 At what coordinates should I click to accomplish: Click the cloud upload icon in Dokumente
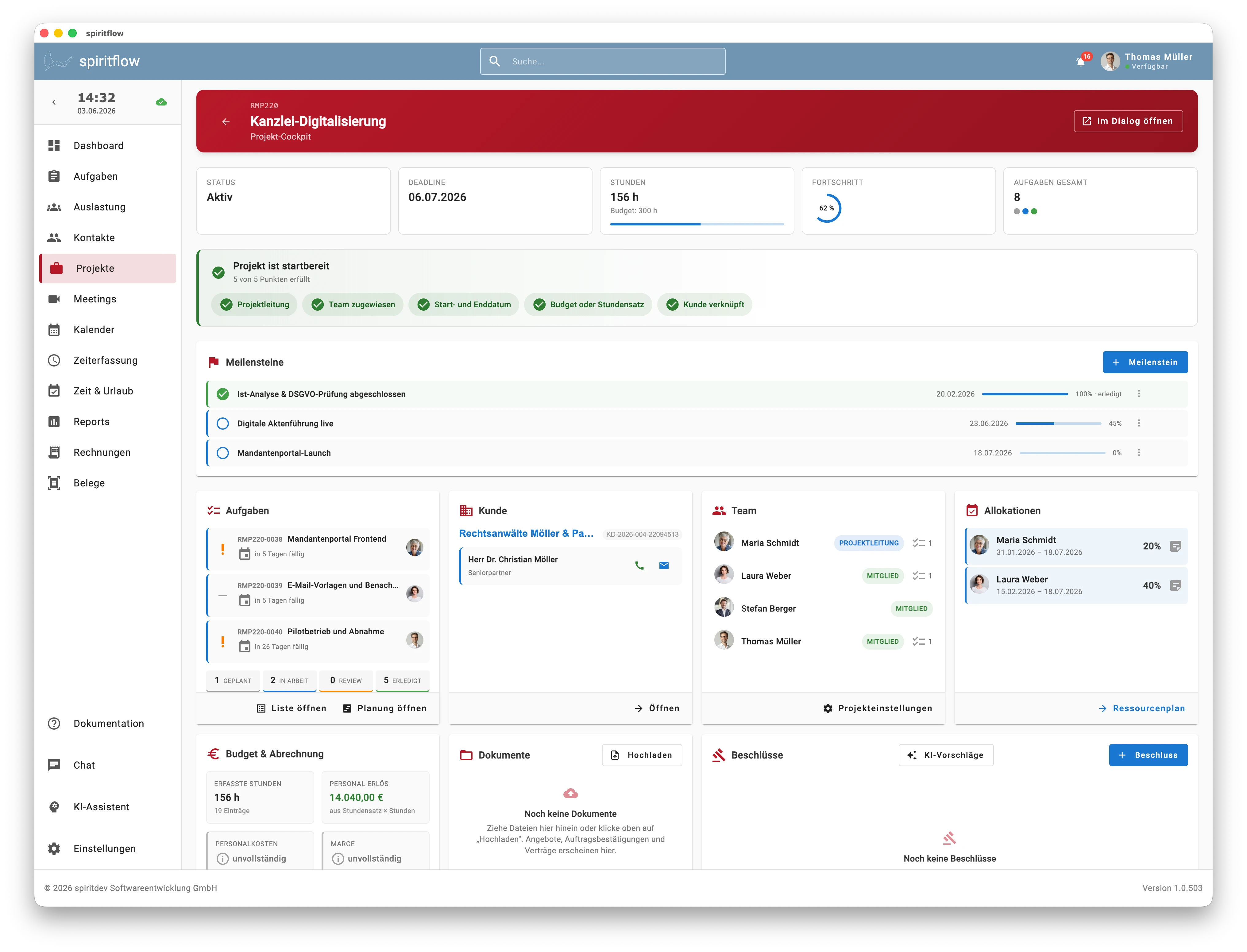click(x=570, y=793)
